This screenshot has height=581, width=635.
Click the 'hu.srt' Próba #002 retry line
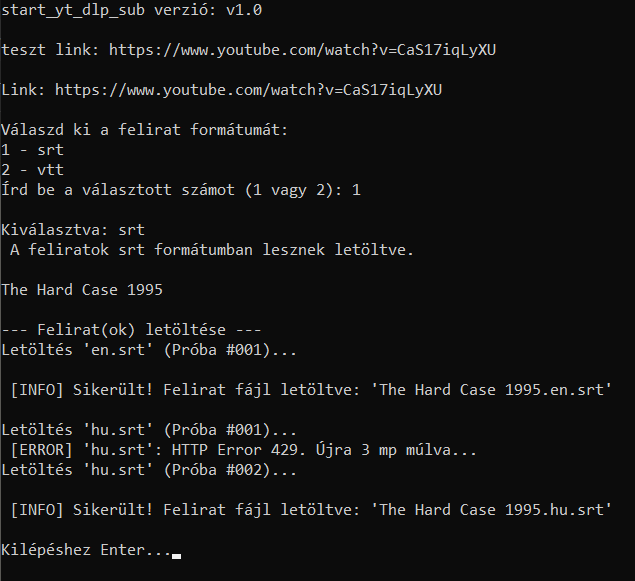149,470
